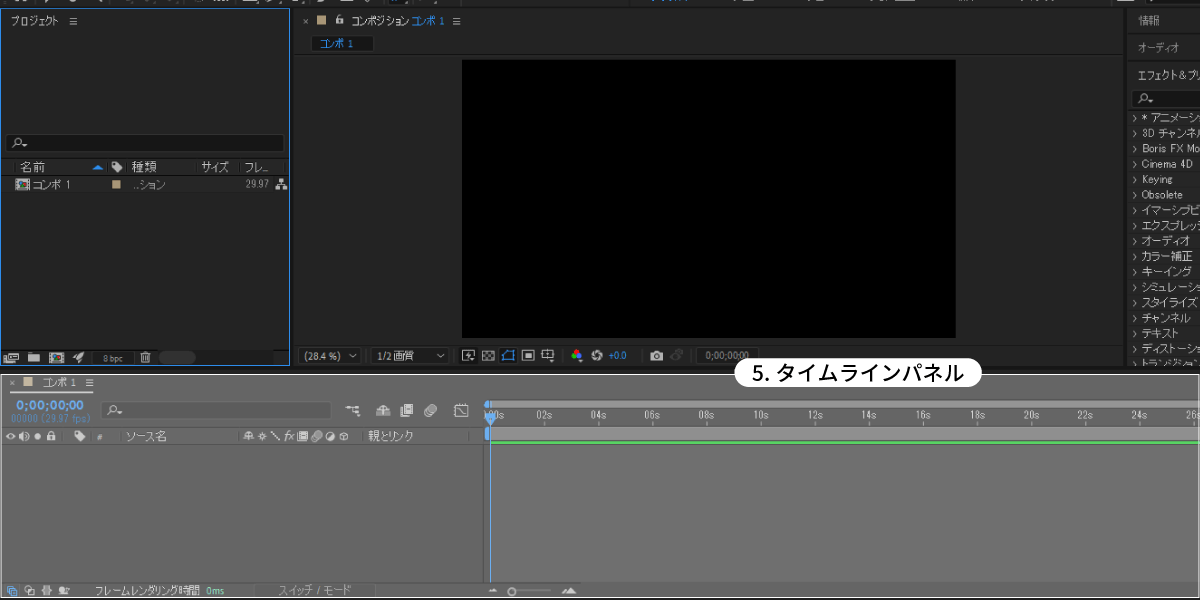Open the flowchart icon beside コンポ 1
Image resolution: width=1200 pixels, height=600 pixels.
(x=281, y=184)
